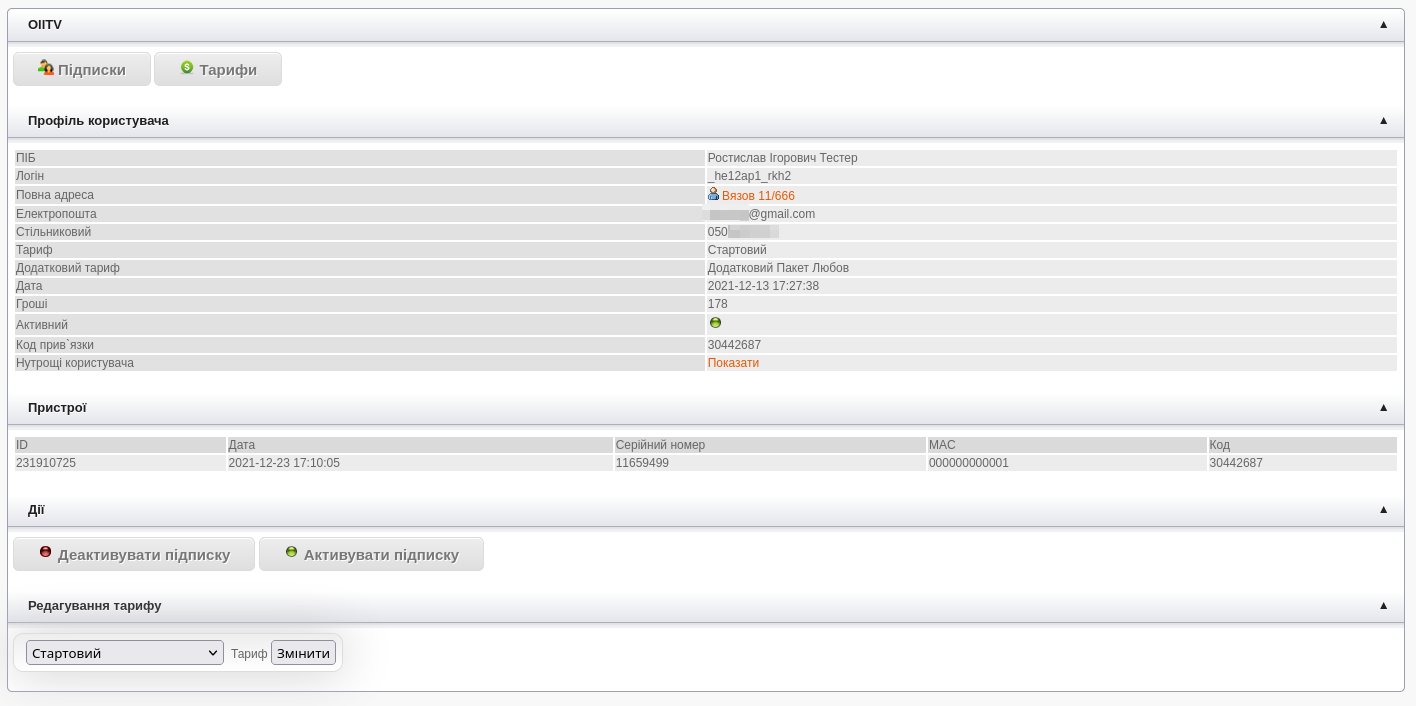Collapse the Редагування тарифу section

tap(1383, 606)
